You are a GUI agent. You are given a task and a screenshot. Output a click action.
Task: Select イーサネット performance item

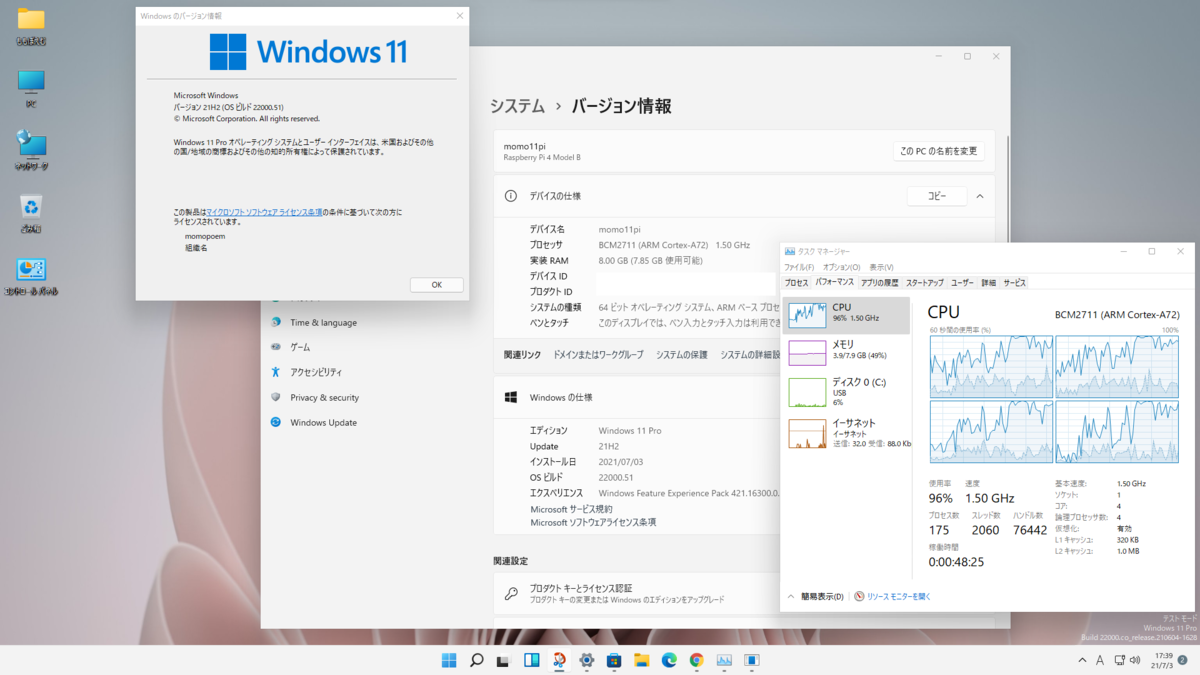[x=848, y=433]
